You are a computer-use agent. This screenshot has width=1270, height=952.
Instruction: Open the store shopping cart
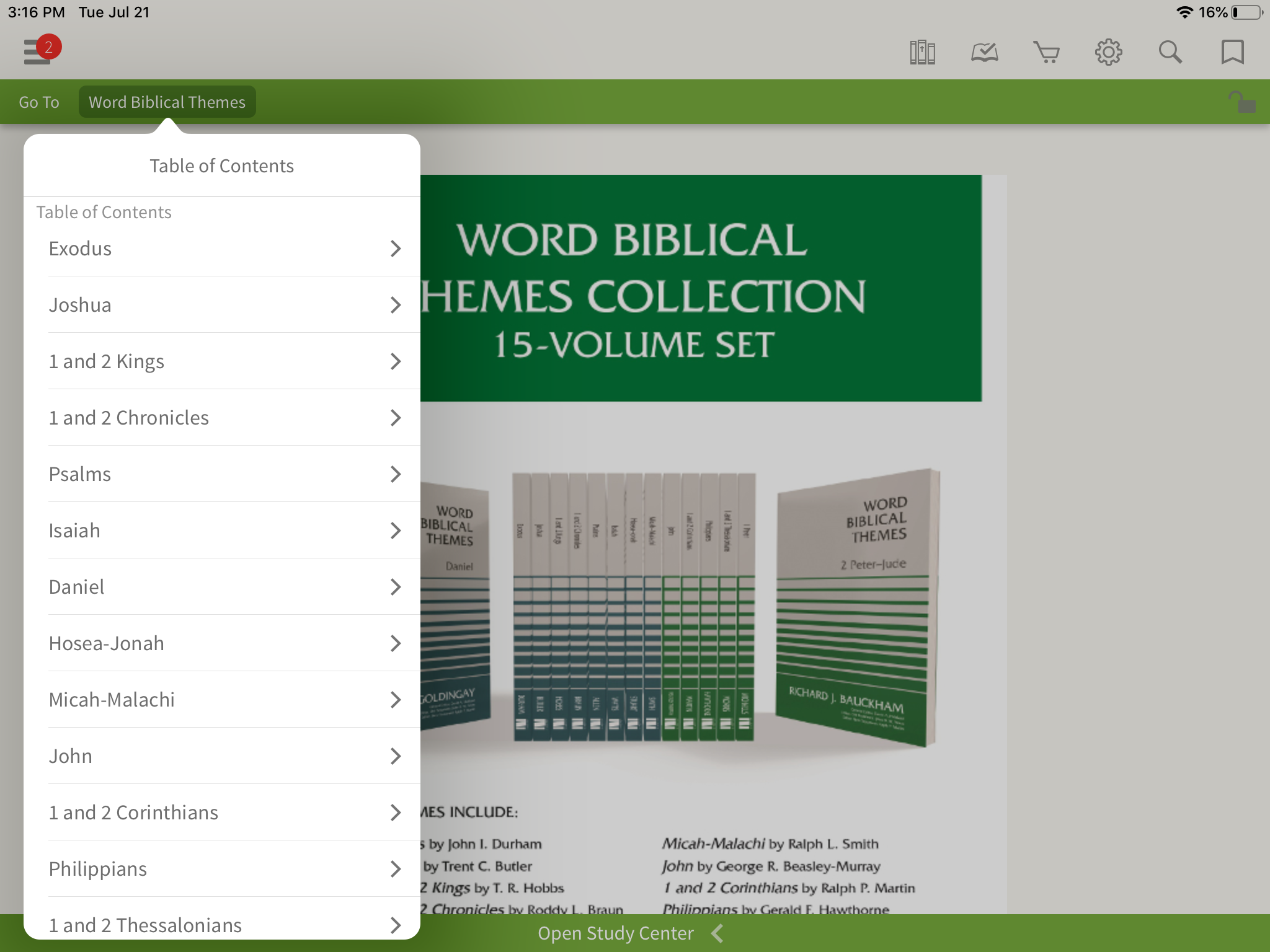tap(1046, 52)
